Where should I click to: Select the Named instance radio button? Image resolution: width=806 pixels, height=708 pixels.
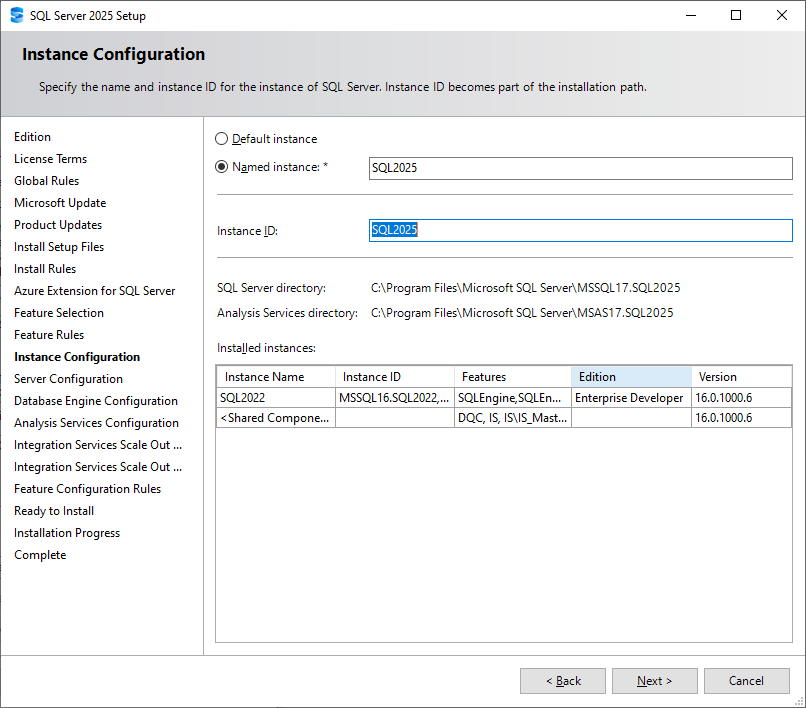[x=221, y=167]
